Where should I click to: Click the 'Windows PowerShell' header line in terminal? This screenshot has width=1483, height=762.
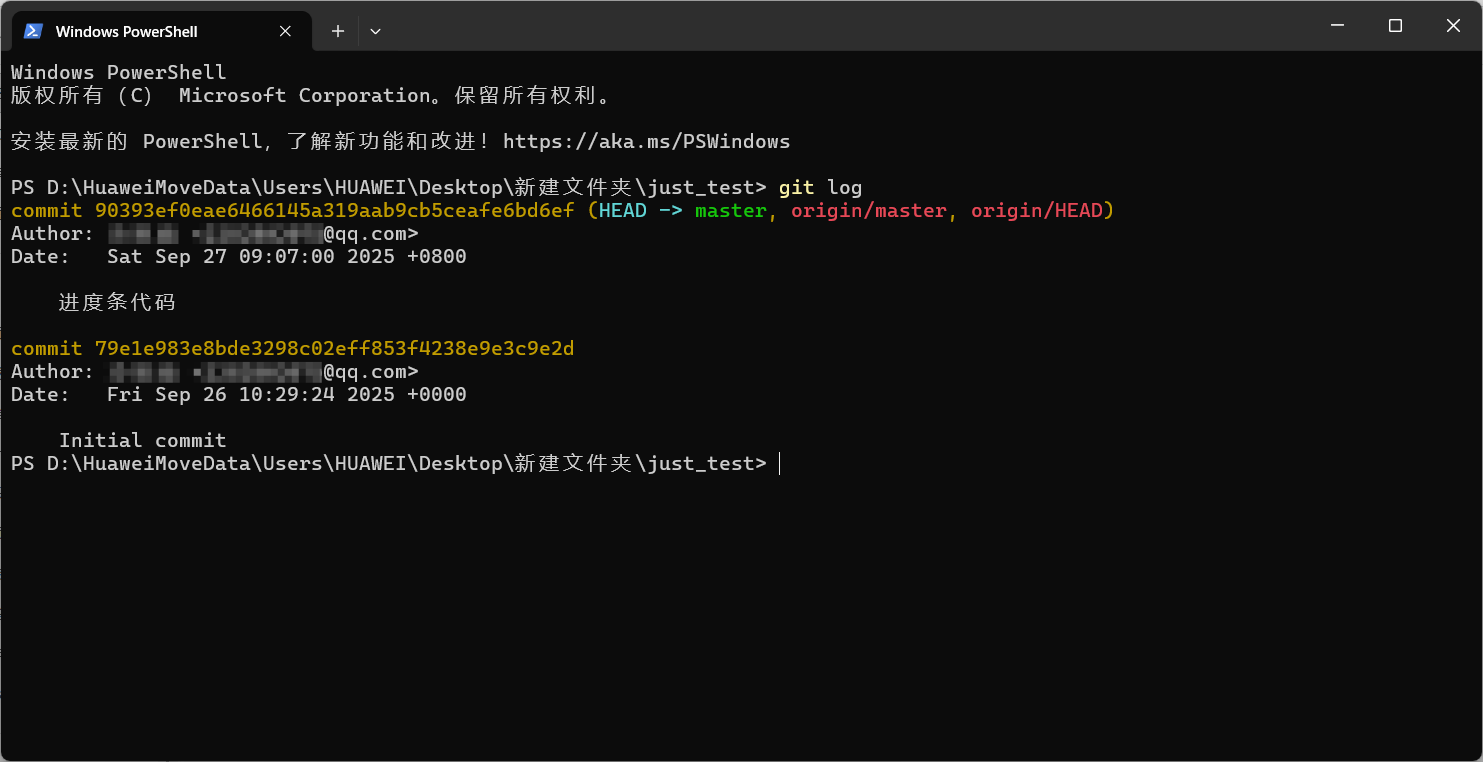click(x=119, y=73)
